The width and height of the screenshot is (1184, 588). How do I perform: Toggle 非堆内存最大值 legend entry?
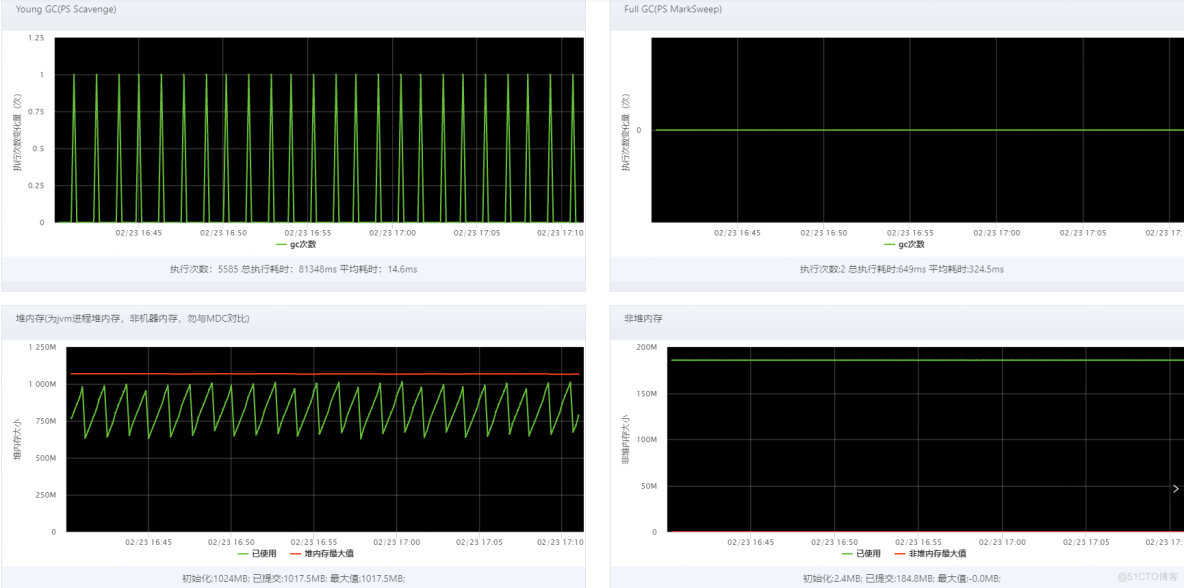coord(937,553)
